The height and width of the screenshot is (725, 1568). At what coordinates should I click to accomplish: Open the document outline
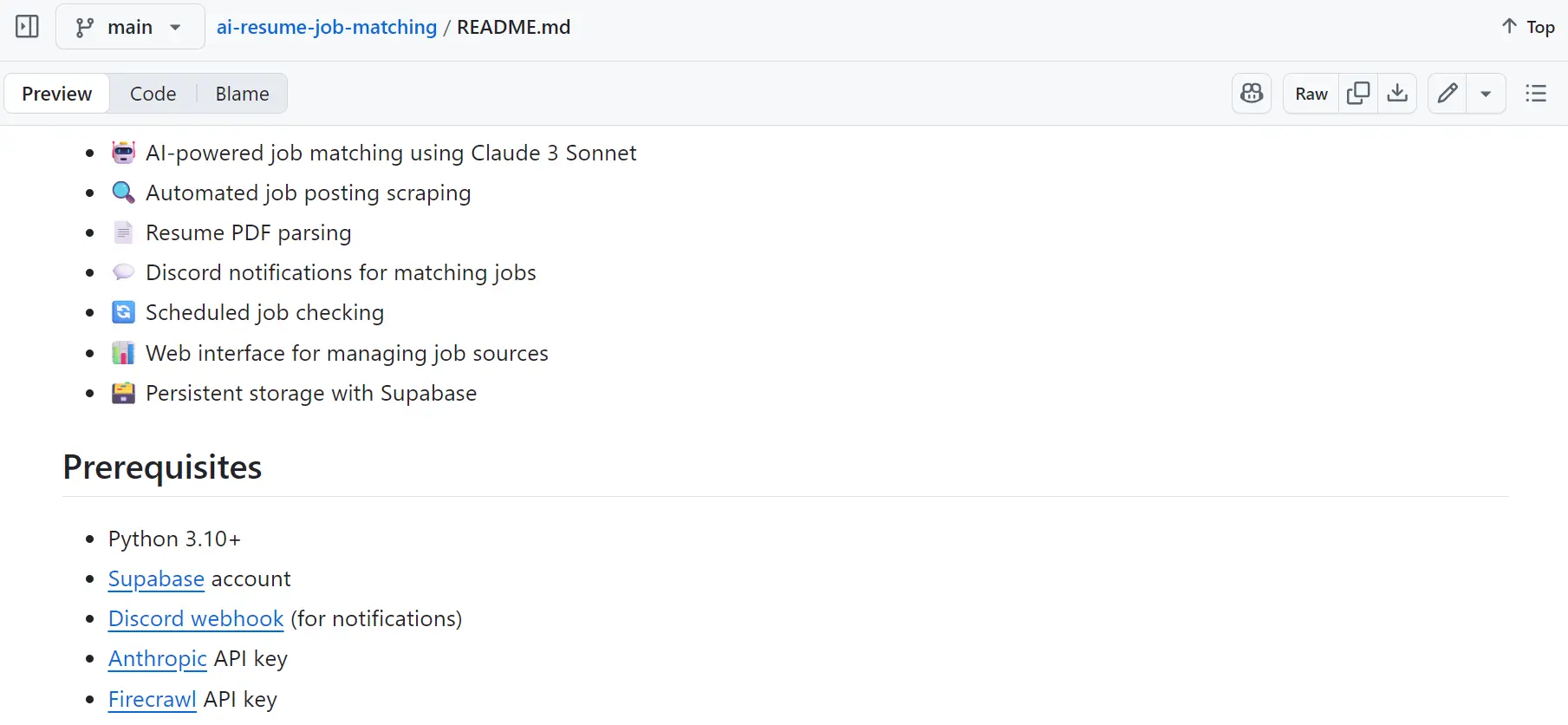(x=1535, y=93)
